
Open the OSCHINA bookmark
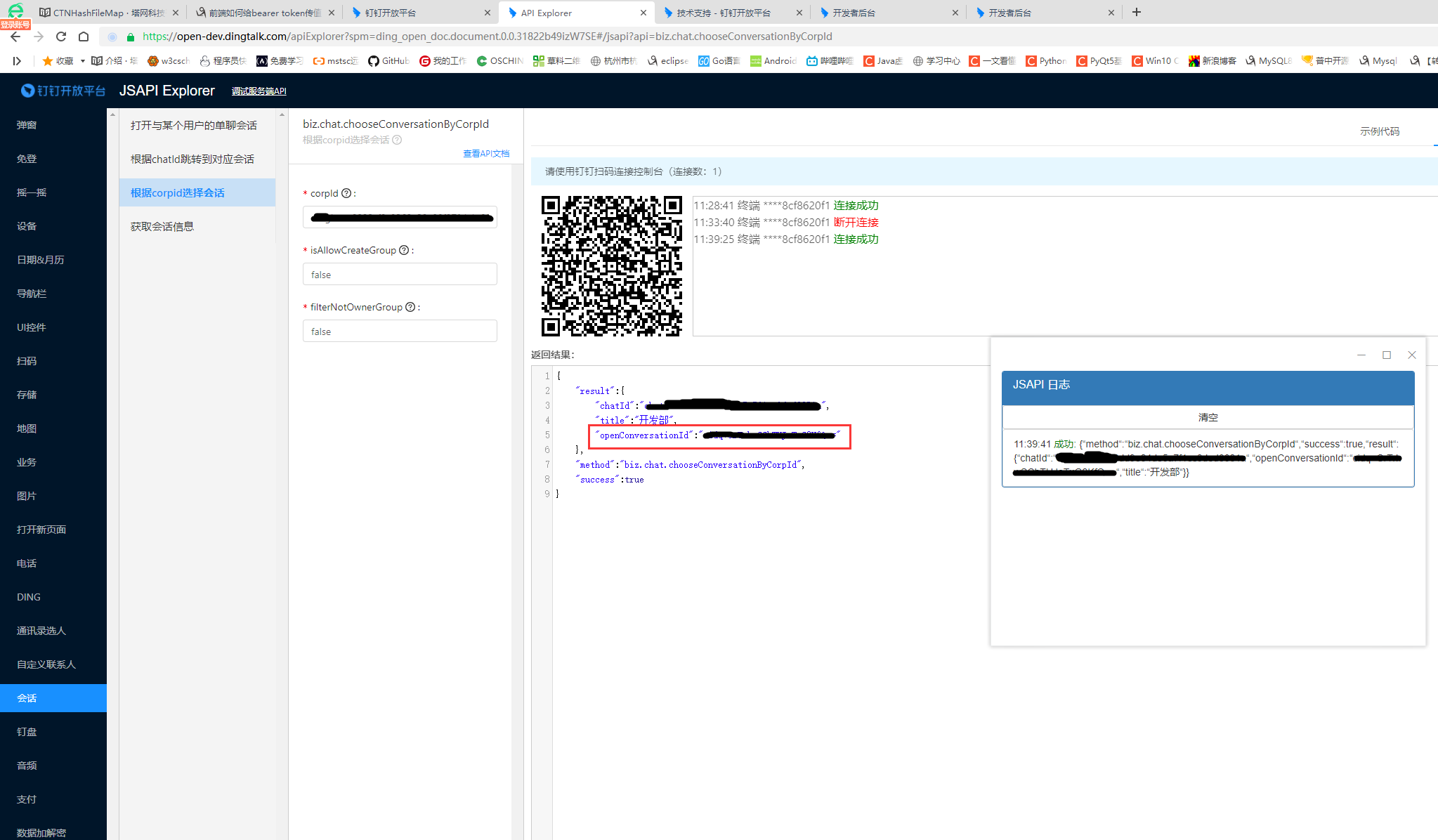point(500,61)
